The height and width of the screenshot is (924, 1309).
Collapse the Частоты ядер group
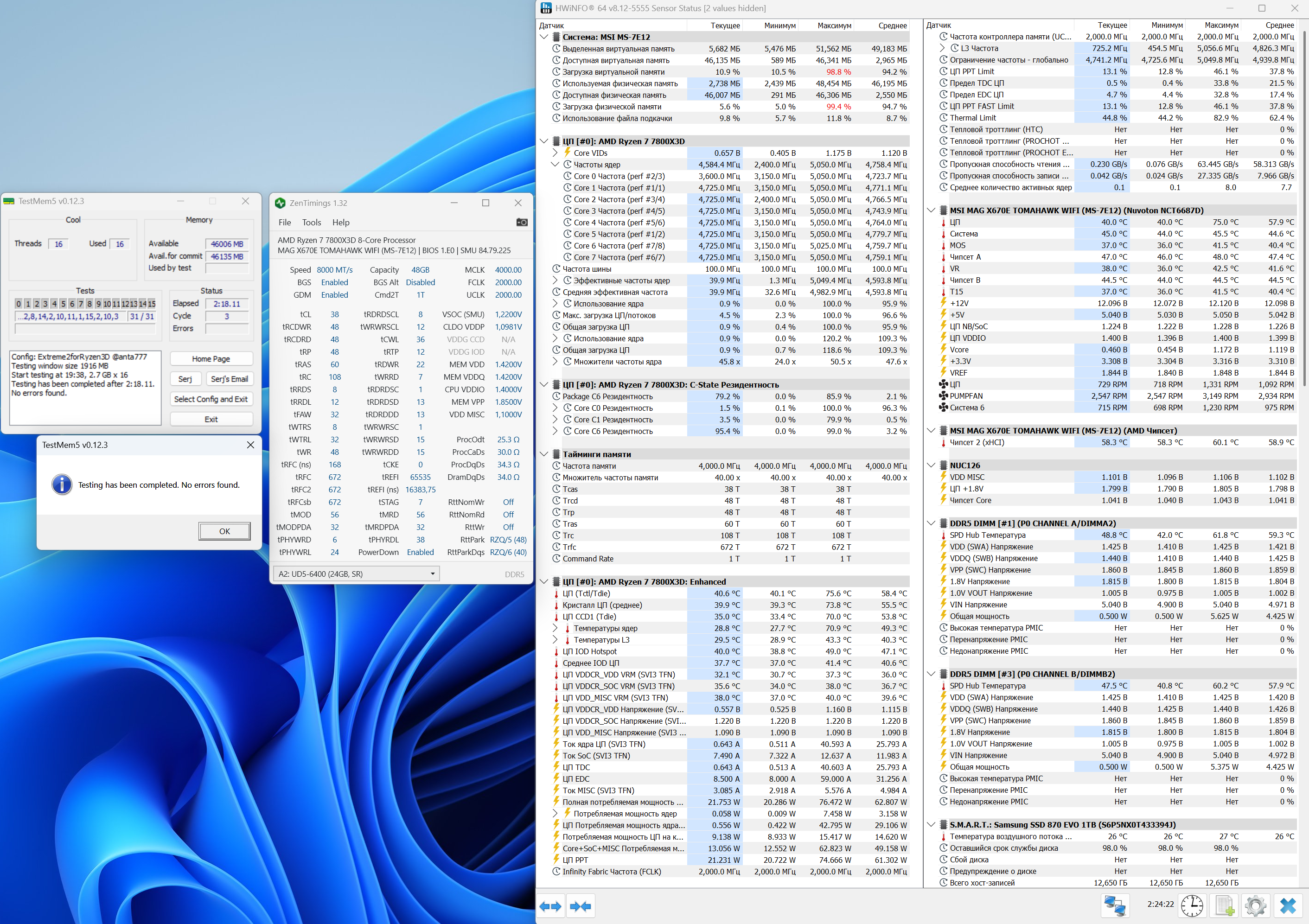point(555,165)
